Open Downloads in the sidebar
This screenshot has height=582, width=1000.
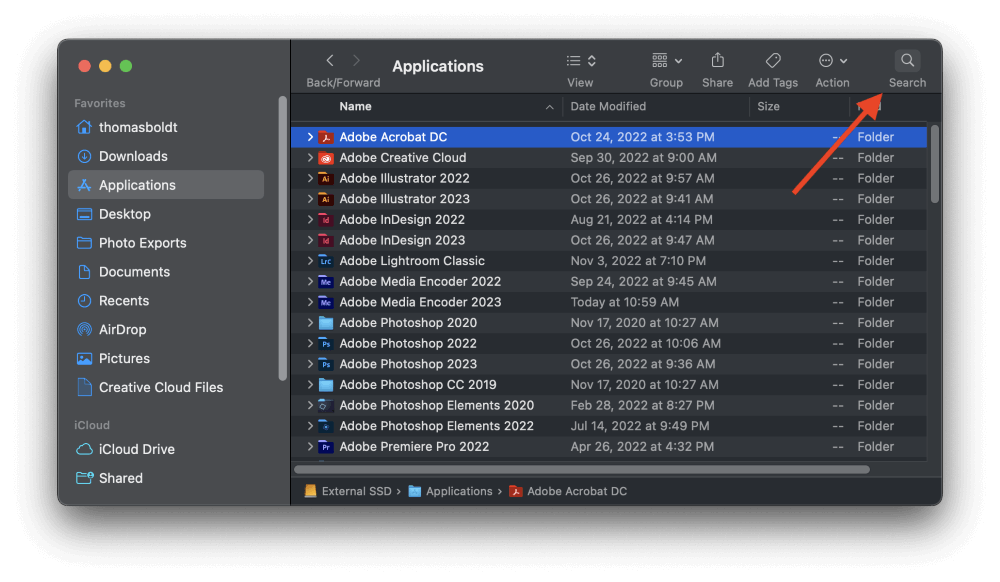166,156
